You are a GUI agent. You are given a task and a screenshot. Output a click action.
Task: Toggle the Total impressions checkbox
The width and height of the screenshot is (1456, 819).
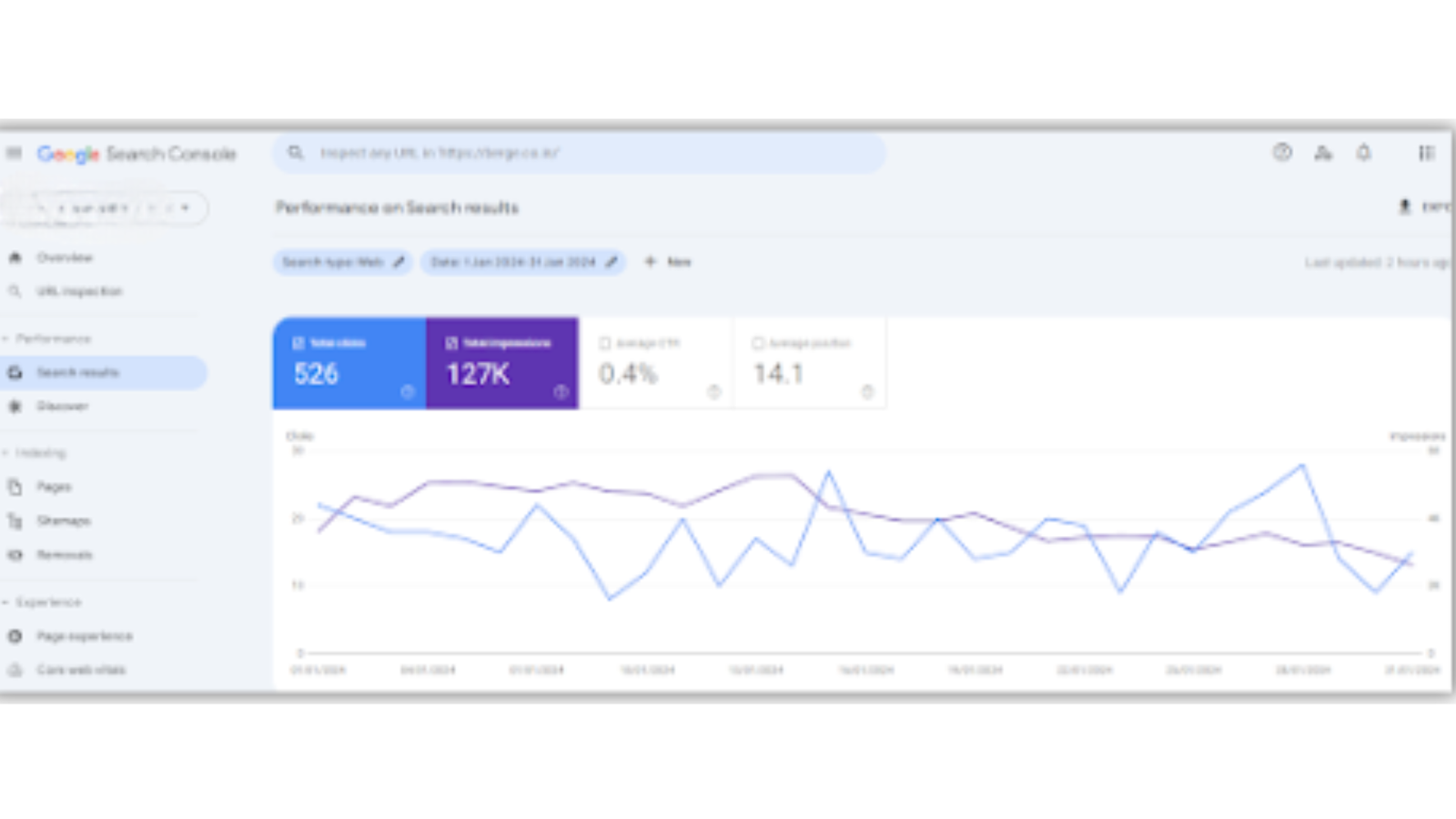point(451,343)
